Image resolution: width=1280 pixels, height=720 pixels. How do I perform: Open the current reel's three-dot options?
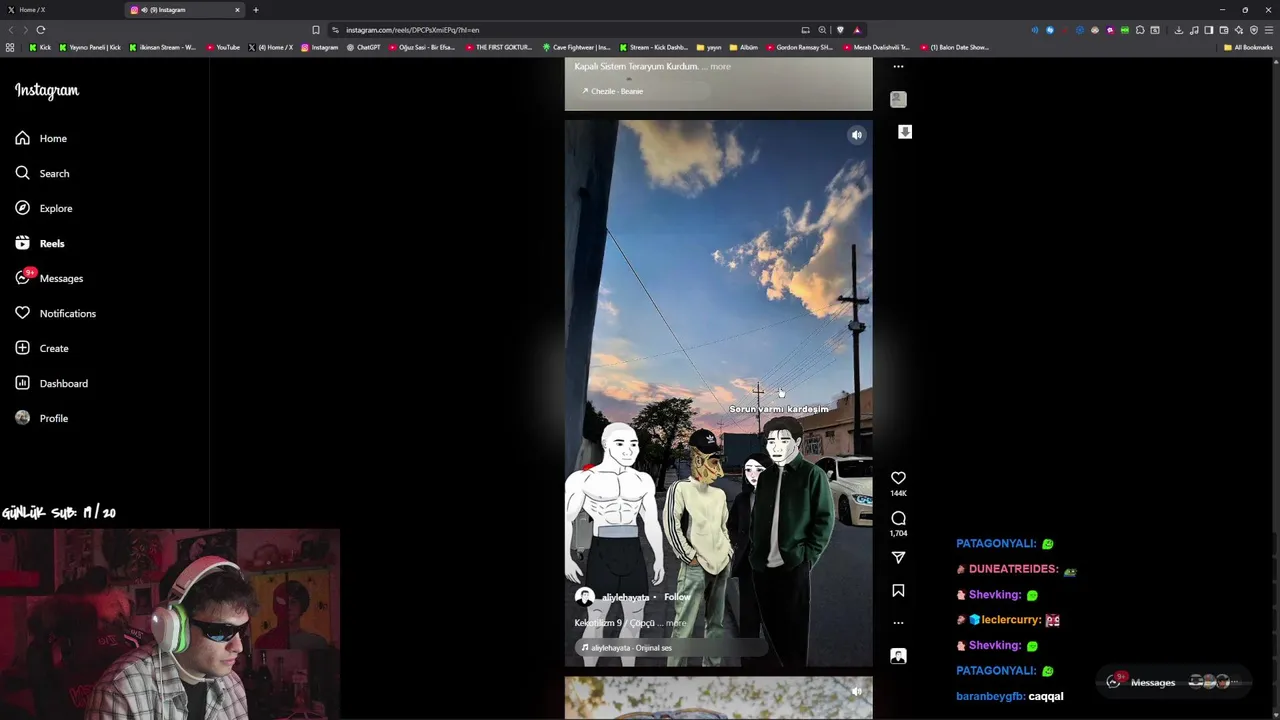pyautogui.click(x=898, y=623)
